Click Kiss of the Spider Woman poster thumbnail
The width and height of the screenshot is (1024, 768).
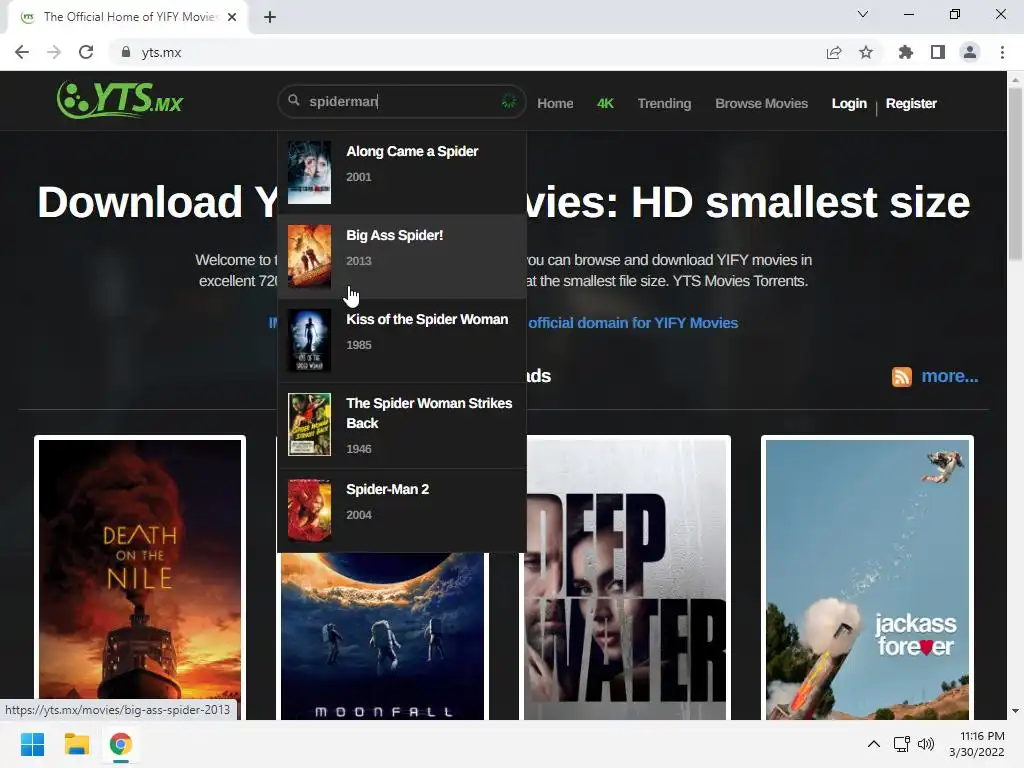(x=310, y=340)
